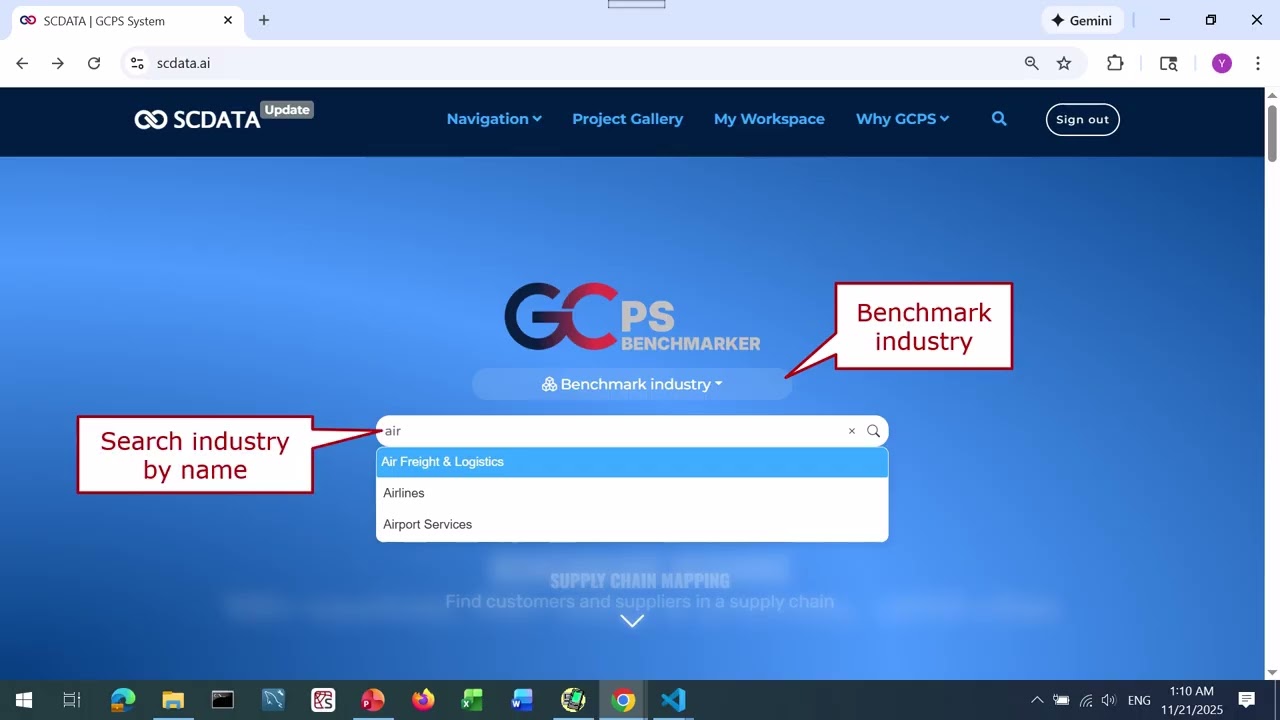Open the Chrome side panel icon
The height and width of the screenshot is (720, 1280).
[x=1168, y=63]
